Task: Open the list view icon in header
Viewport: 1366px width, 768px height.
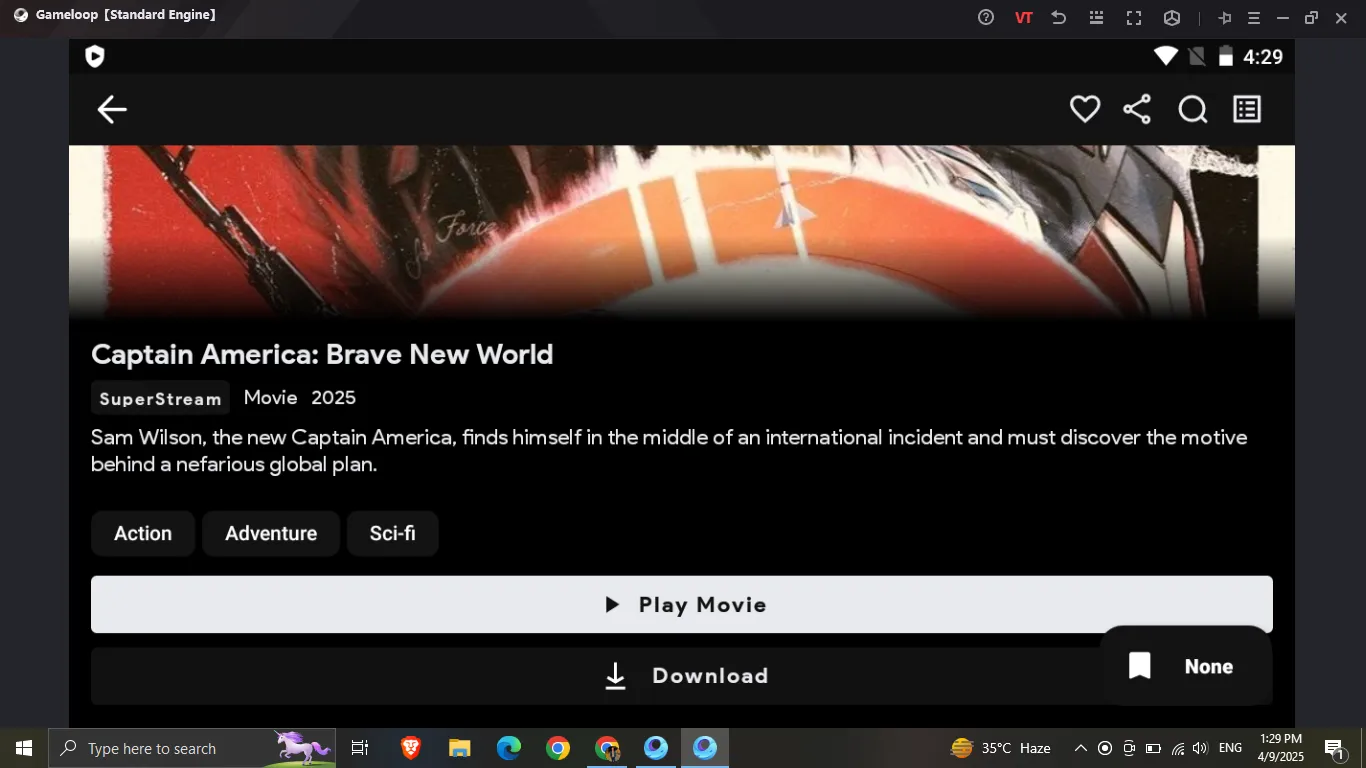Action: [1247, 109]
